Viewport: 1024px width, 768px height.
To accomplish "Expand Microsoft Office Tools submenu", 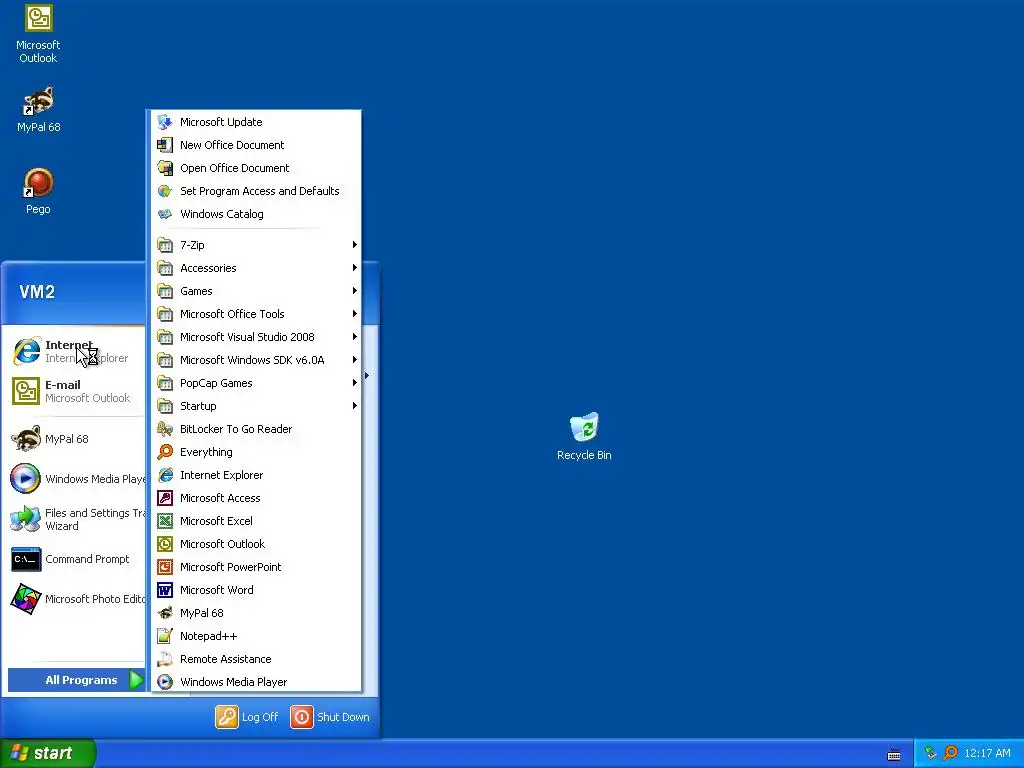I will (x=256, y=314).
